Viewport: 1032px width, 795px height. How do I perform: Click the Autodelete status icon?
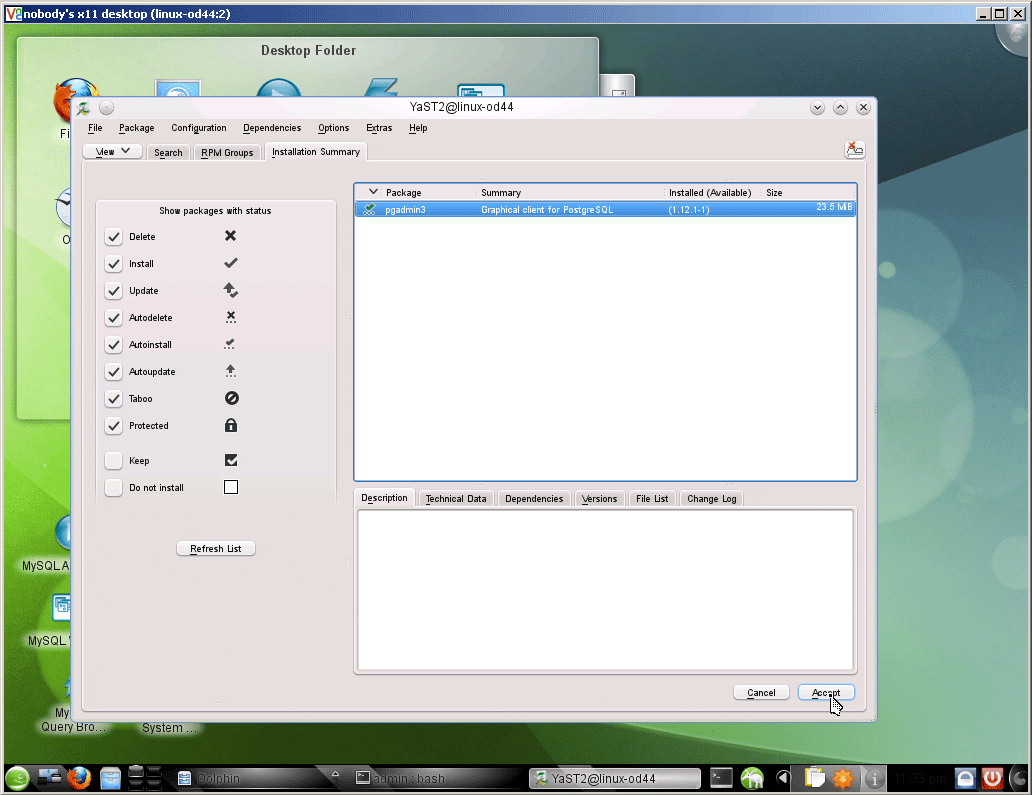pos(230,317)
